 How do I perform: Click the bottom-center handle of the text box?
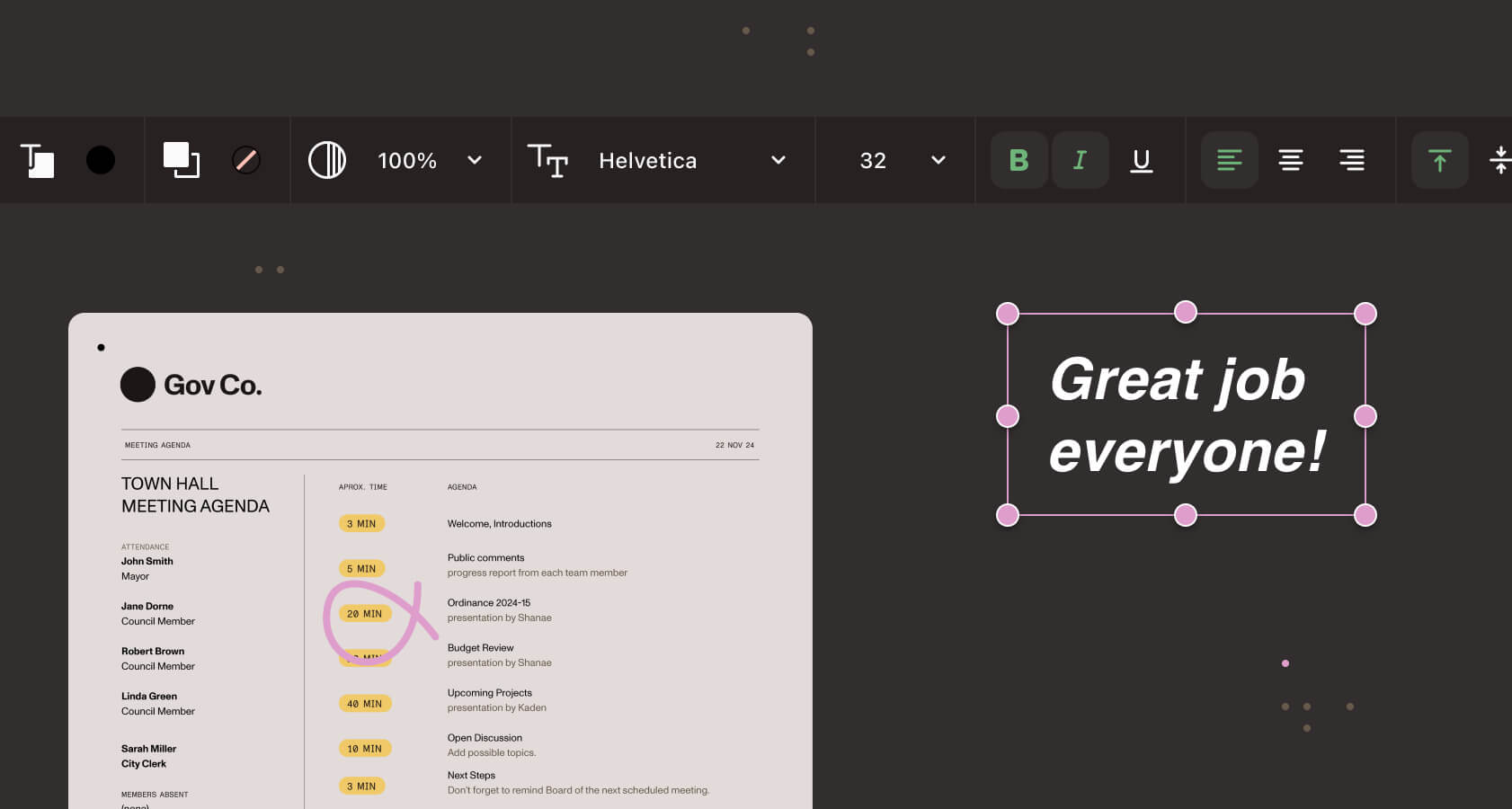coord(1186,515)
